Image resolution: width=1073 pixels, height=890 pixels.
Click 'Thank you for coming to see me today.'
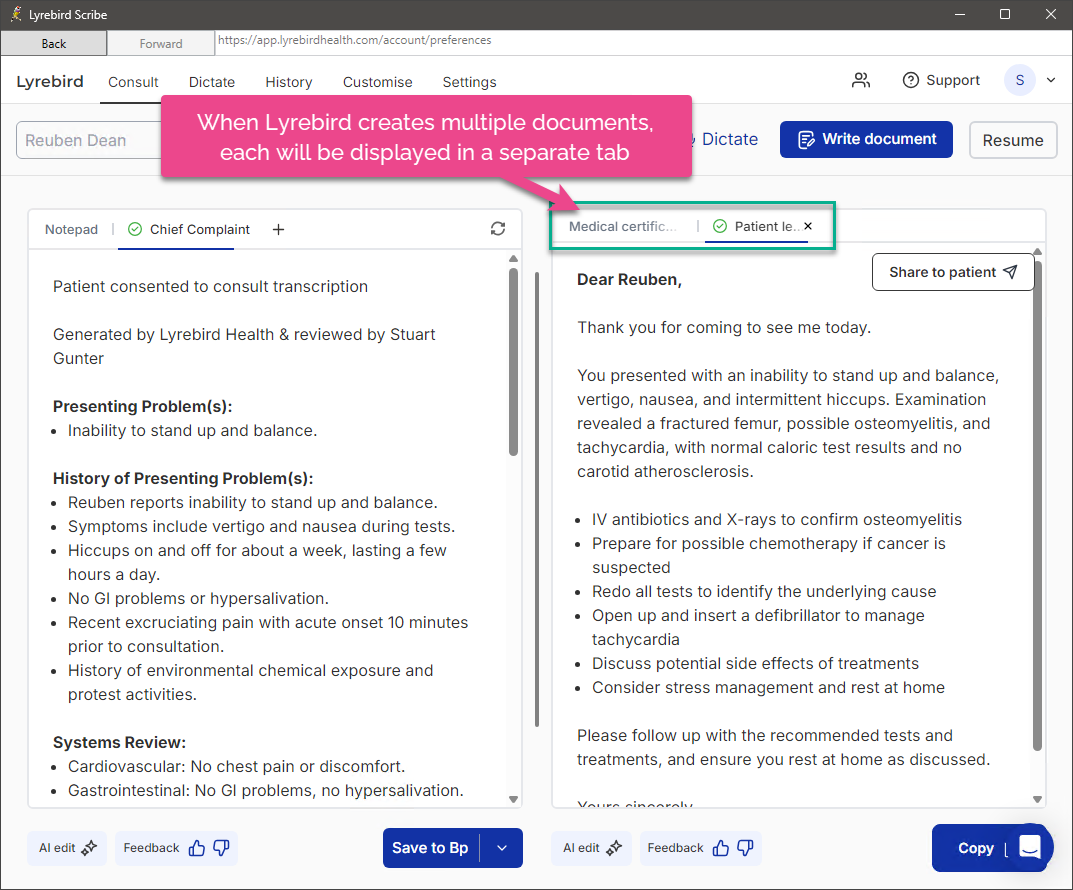click(724, 327)
